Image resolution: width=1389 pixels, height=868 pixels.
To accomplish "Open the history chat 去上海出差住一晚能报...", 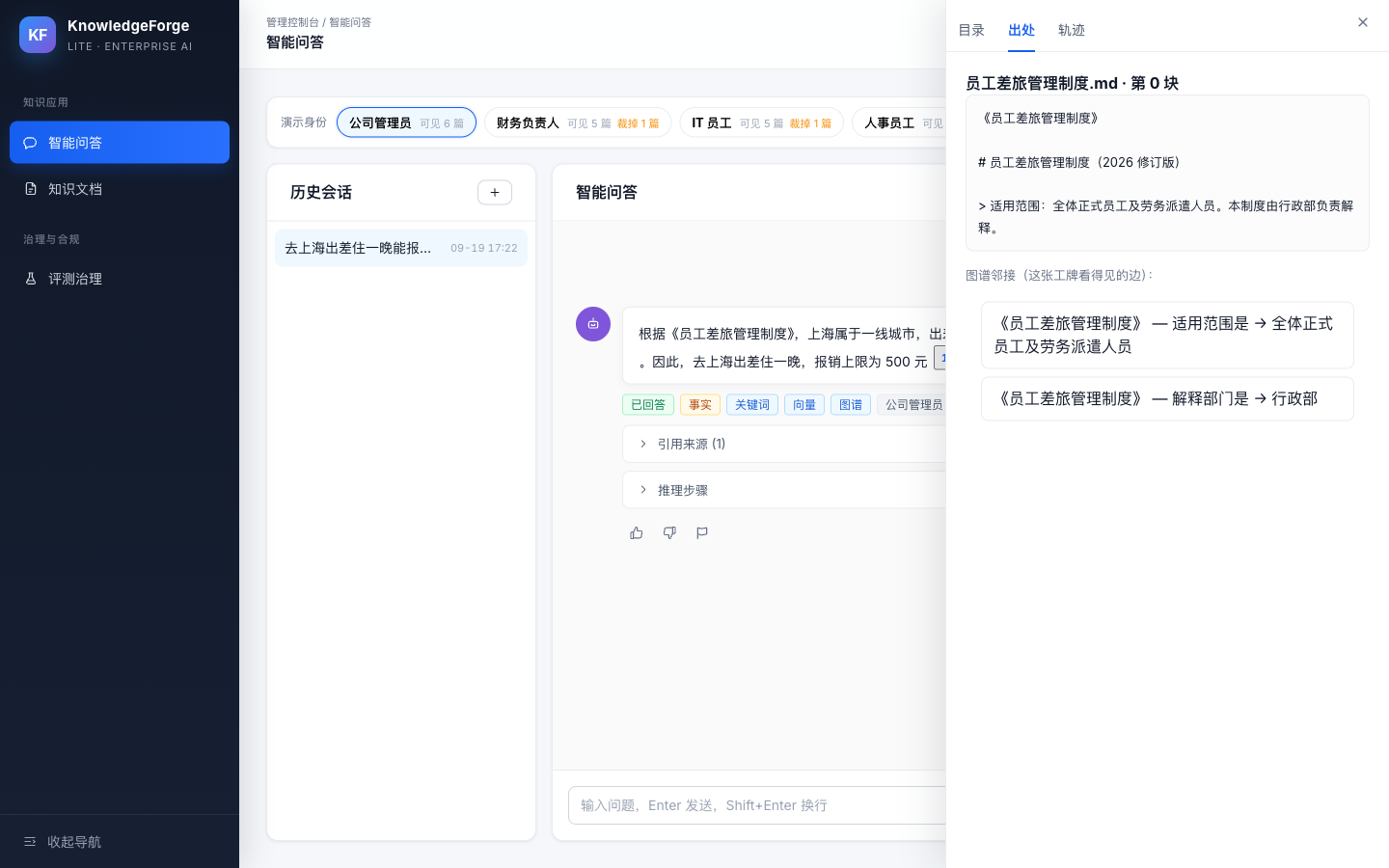I will (401, 248).
